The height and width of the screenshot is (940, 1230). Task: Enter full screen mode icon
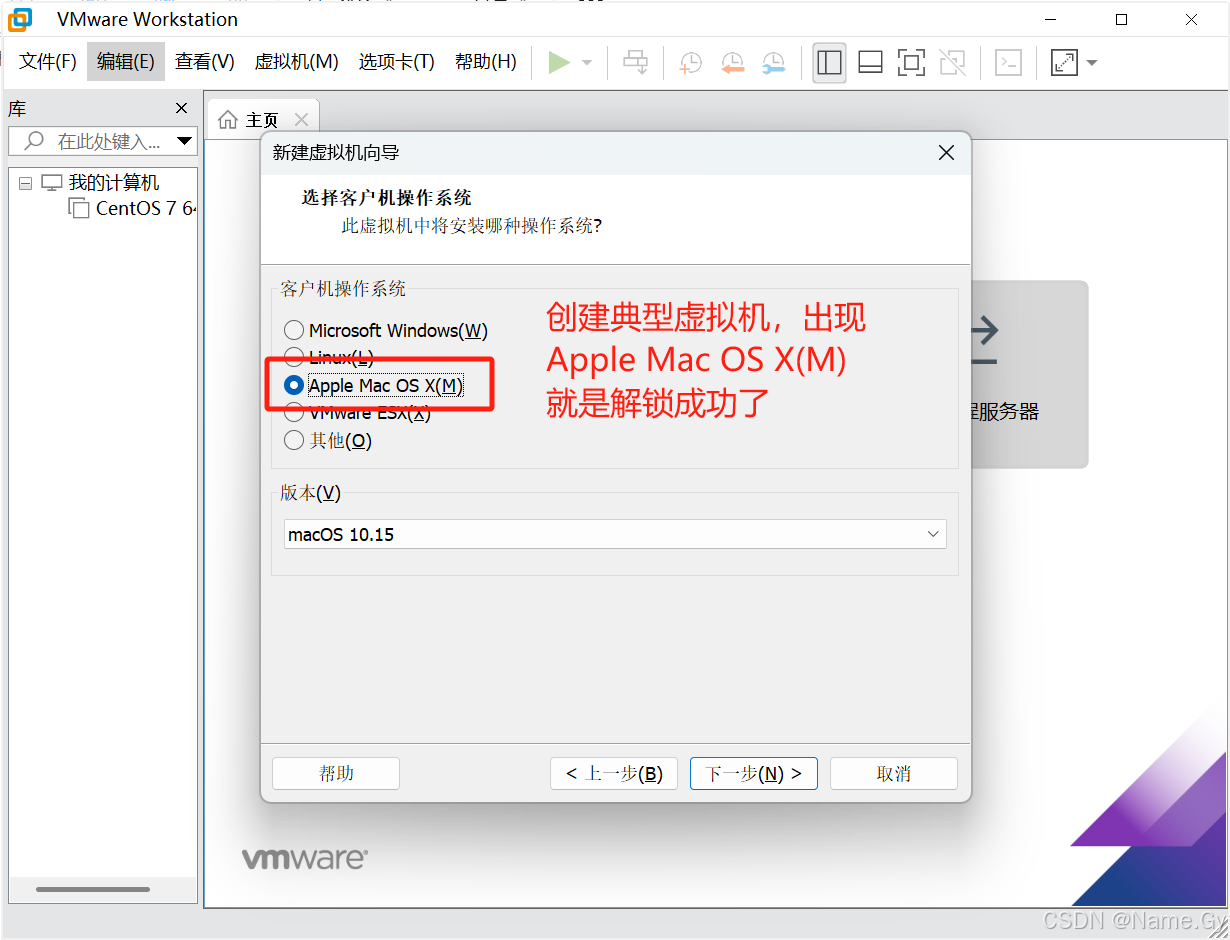coord(911,63)
